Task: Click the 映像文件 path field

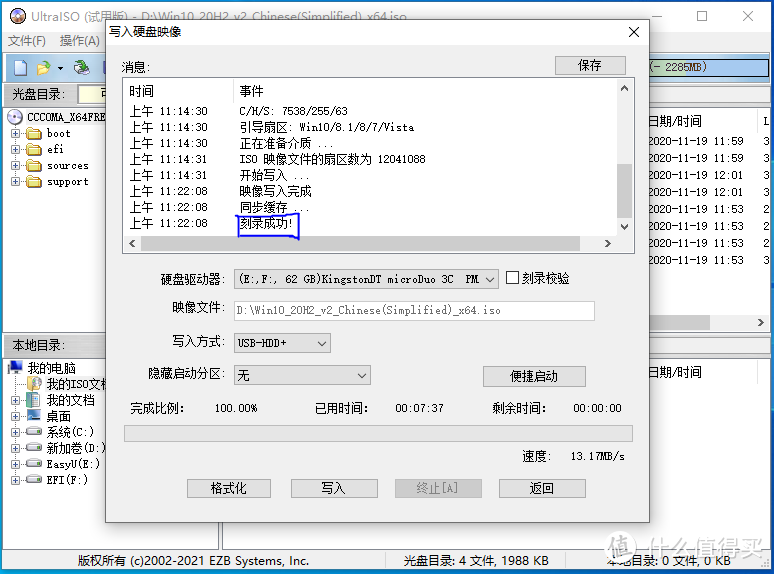Action: pos(414,310)
